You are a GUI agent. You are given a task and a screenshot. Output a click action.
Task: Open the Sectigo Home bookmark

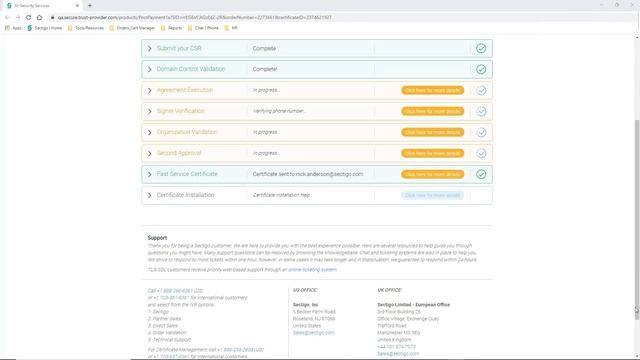tap(44, 28)
